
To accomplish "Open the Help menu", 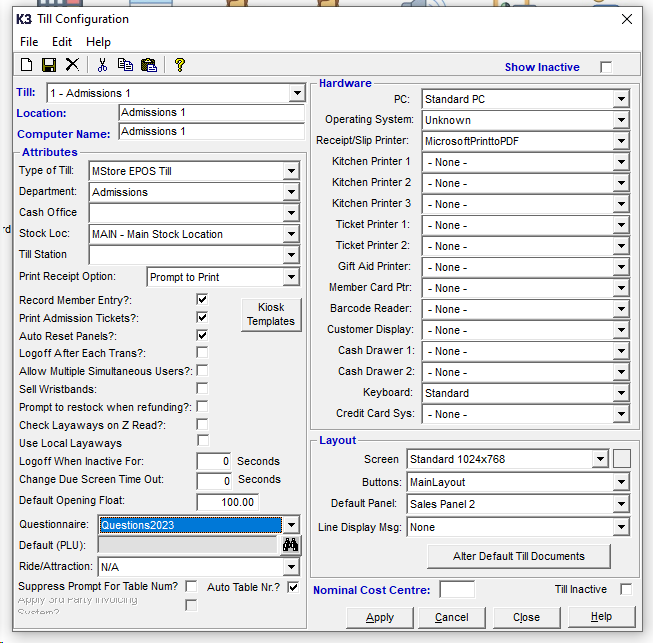I will (x=98, y=42).
